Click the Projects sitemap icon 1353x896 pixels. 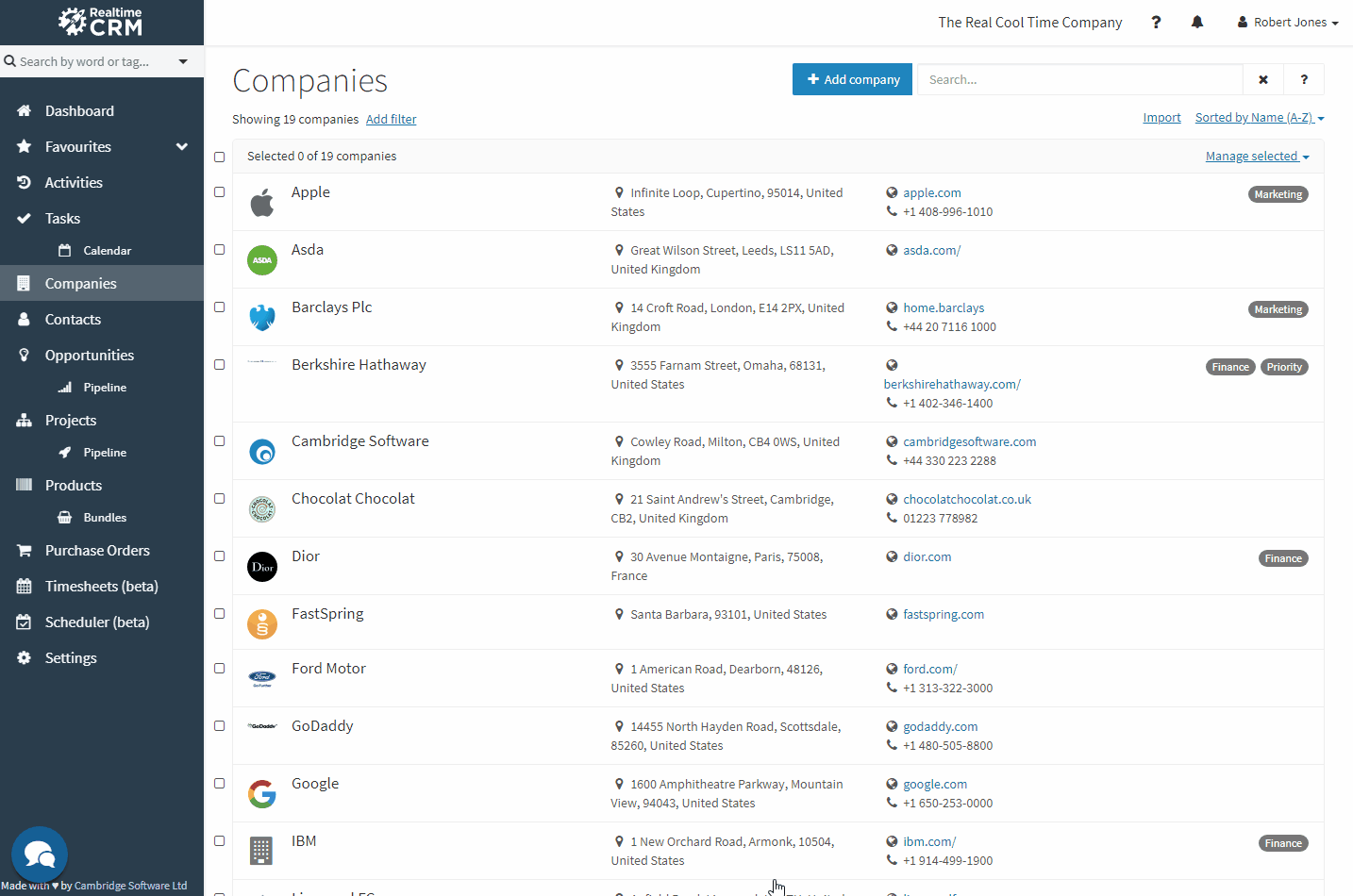tap(25, 421)
